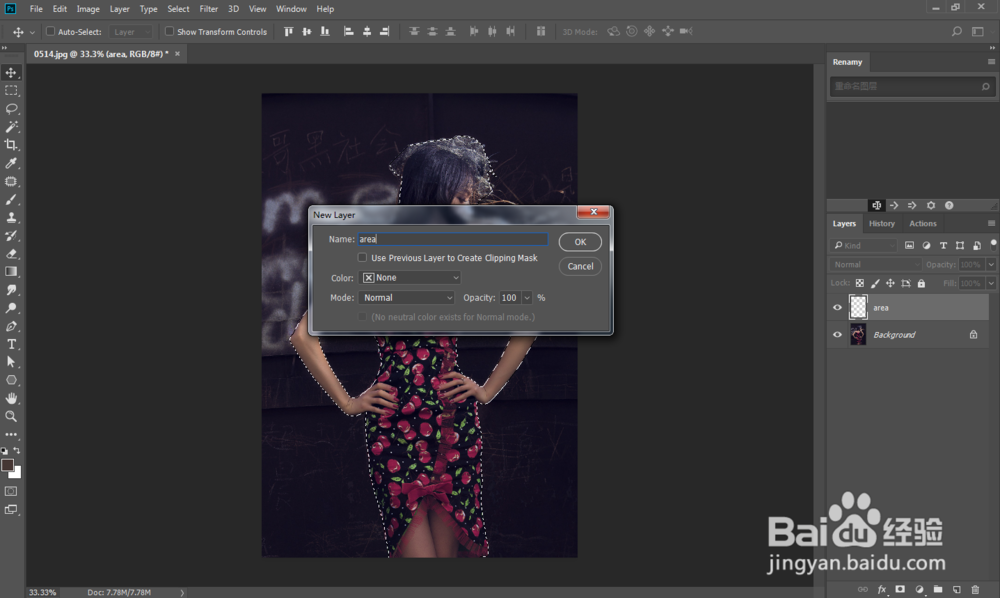Open the Image menu

88,9
